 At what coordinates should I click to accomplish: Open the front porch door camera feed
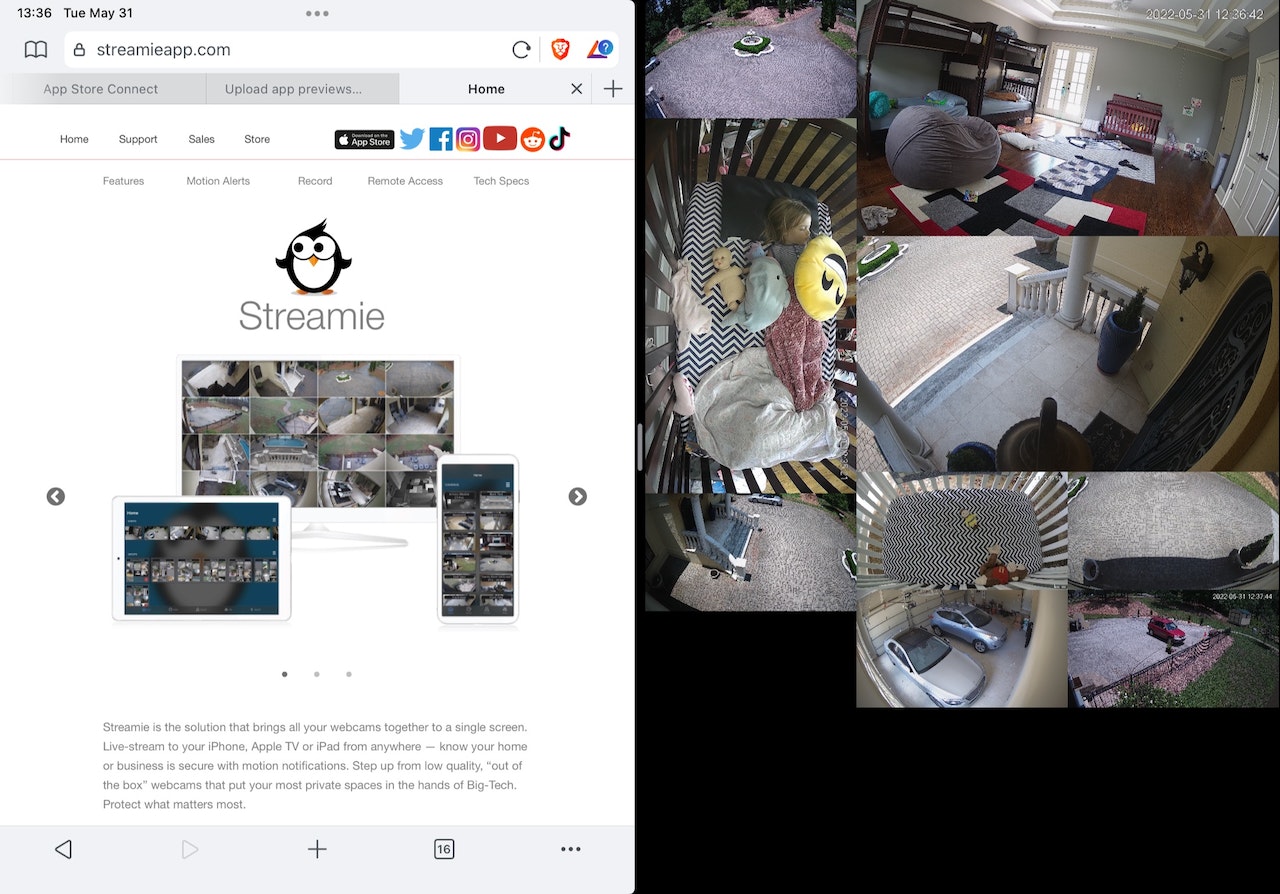click(x=1068, y=354)
